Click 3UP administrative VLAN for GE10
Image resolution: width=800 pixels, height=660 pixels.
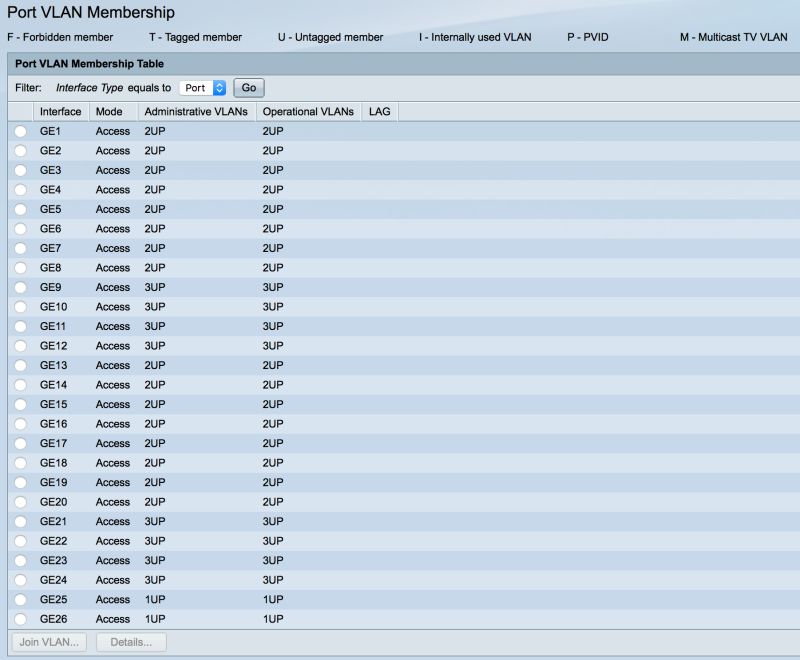click(155, 307)
